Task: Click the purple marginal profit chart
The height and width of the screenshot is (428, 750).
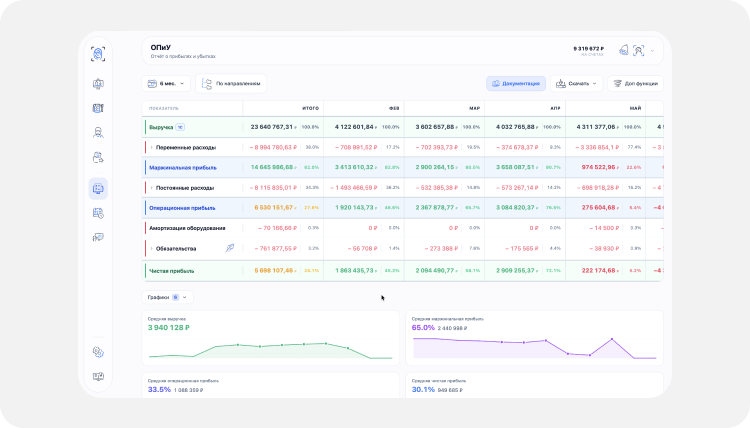Action: [x=535, y=348]
